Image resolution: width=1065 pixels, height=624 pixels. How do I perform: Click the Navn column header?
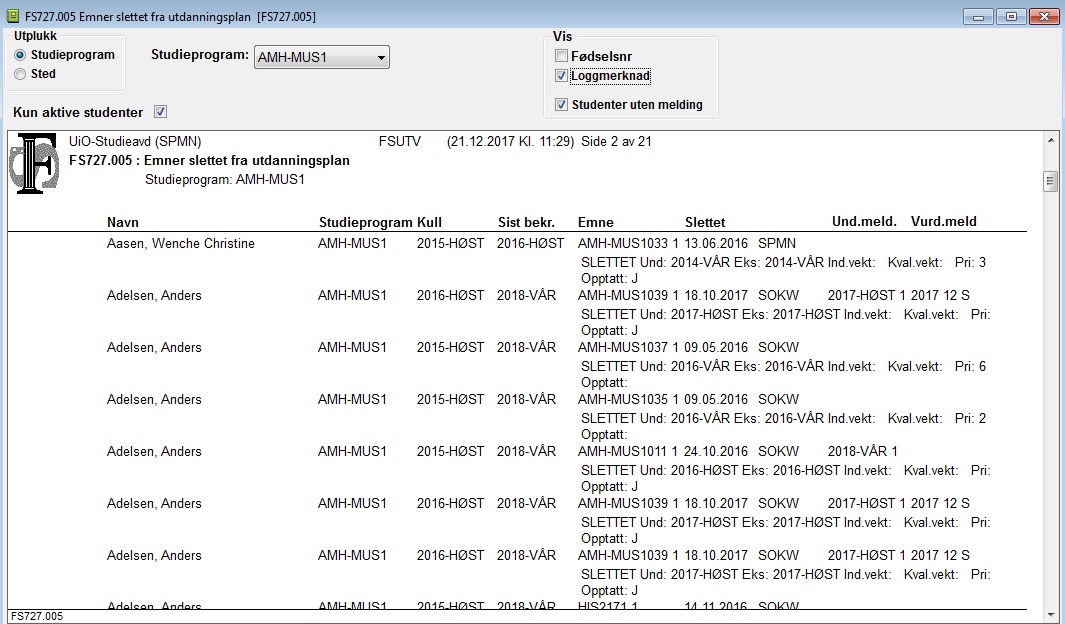point(123,222)
